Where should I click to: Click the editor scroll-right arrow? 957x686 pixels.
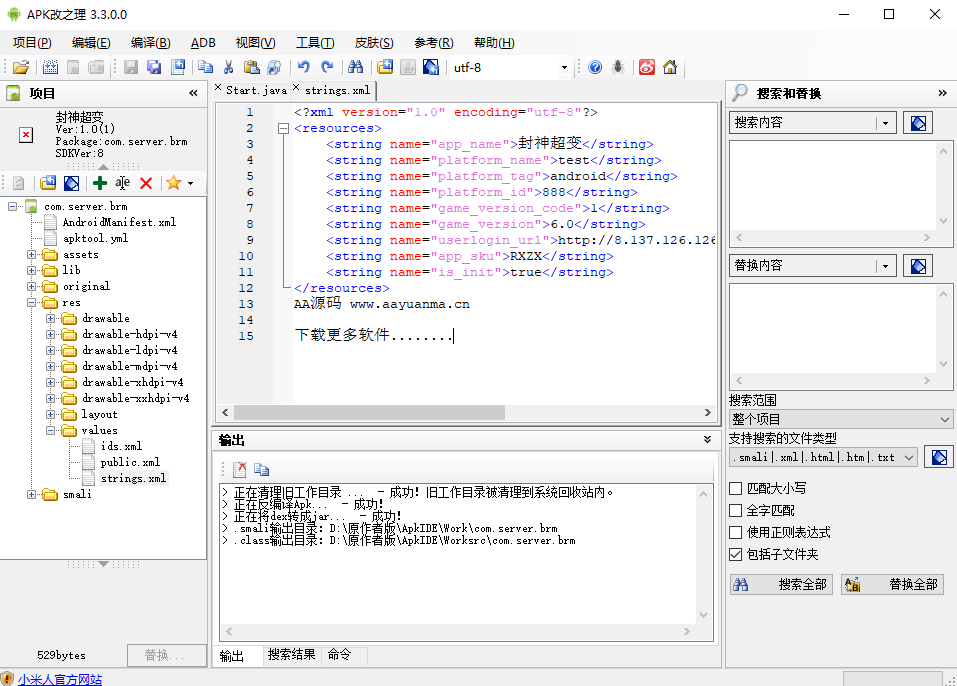[707, 413]
